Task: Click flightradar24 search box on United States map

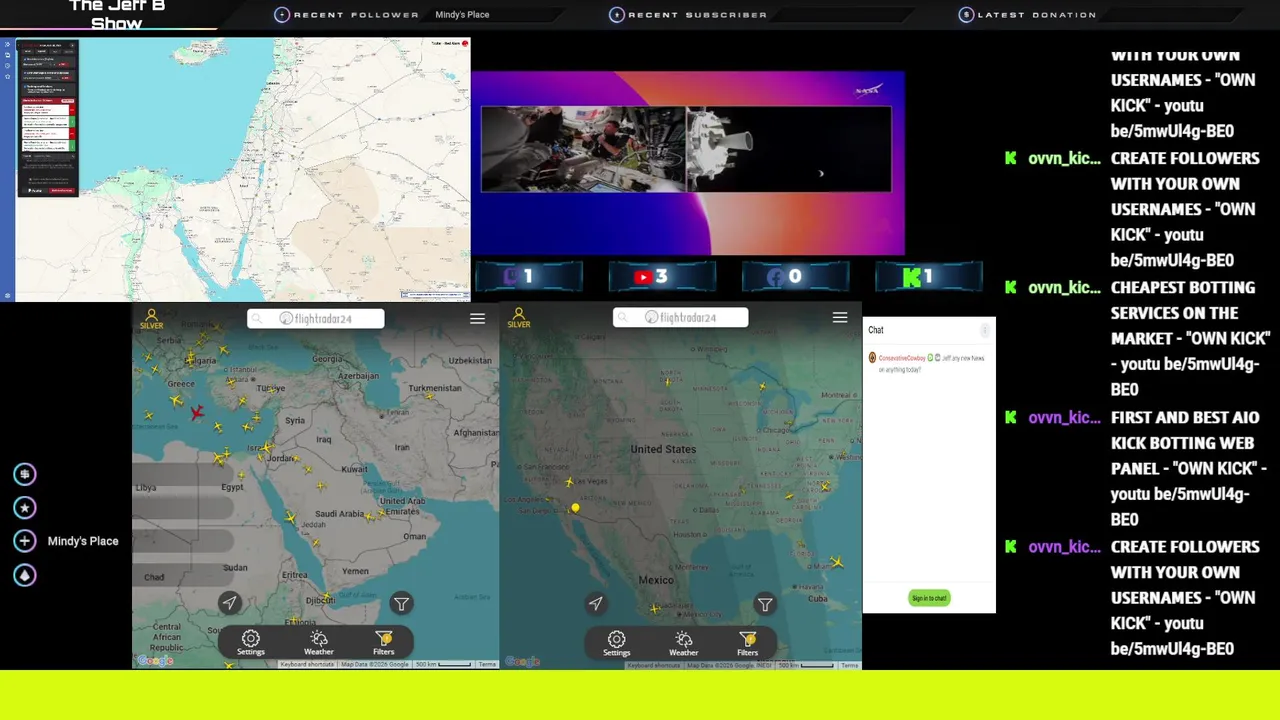Action: click(680, 318)
